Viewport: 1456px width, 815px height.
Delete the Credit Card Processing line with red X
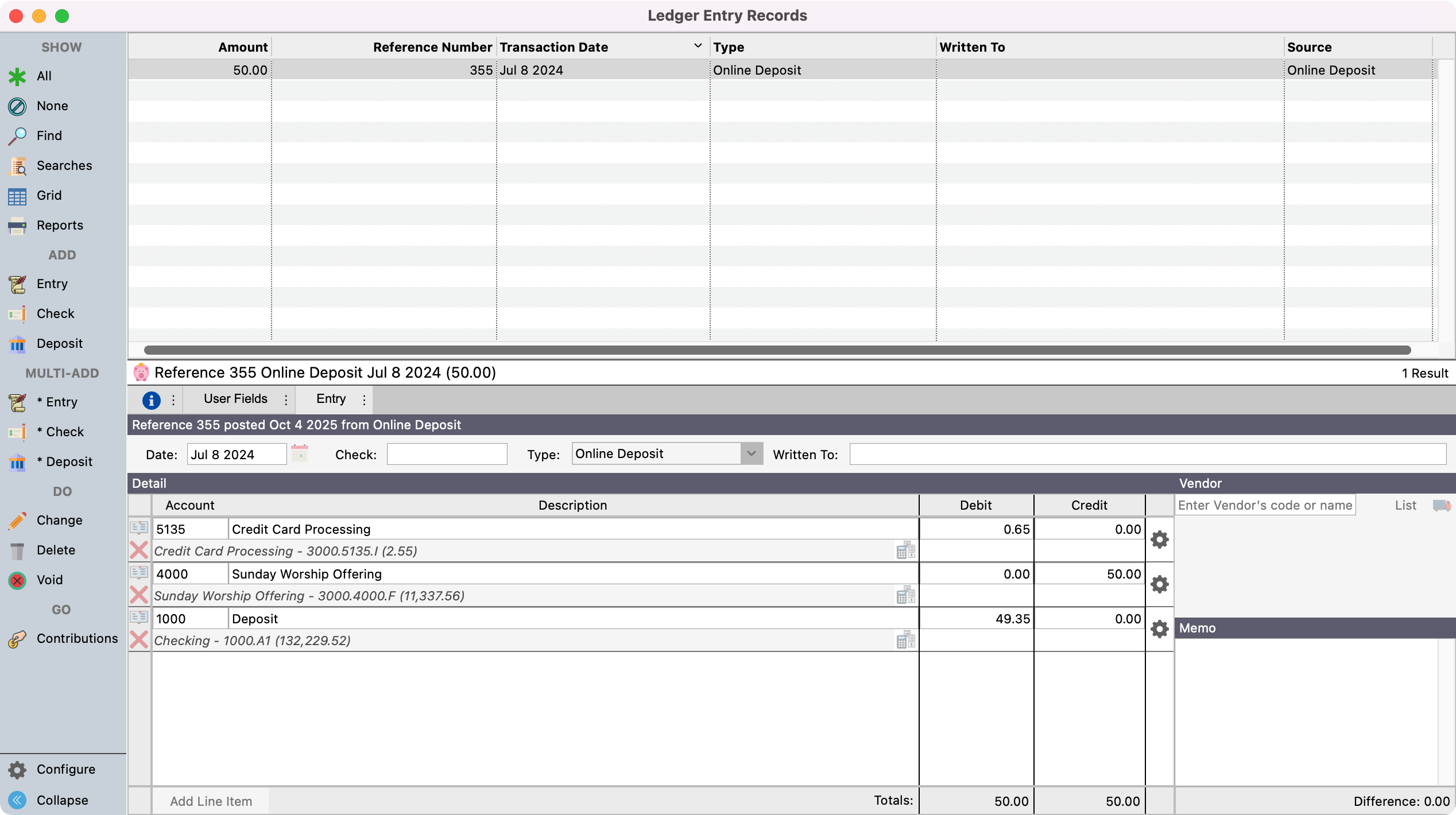[139, 550]
